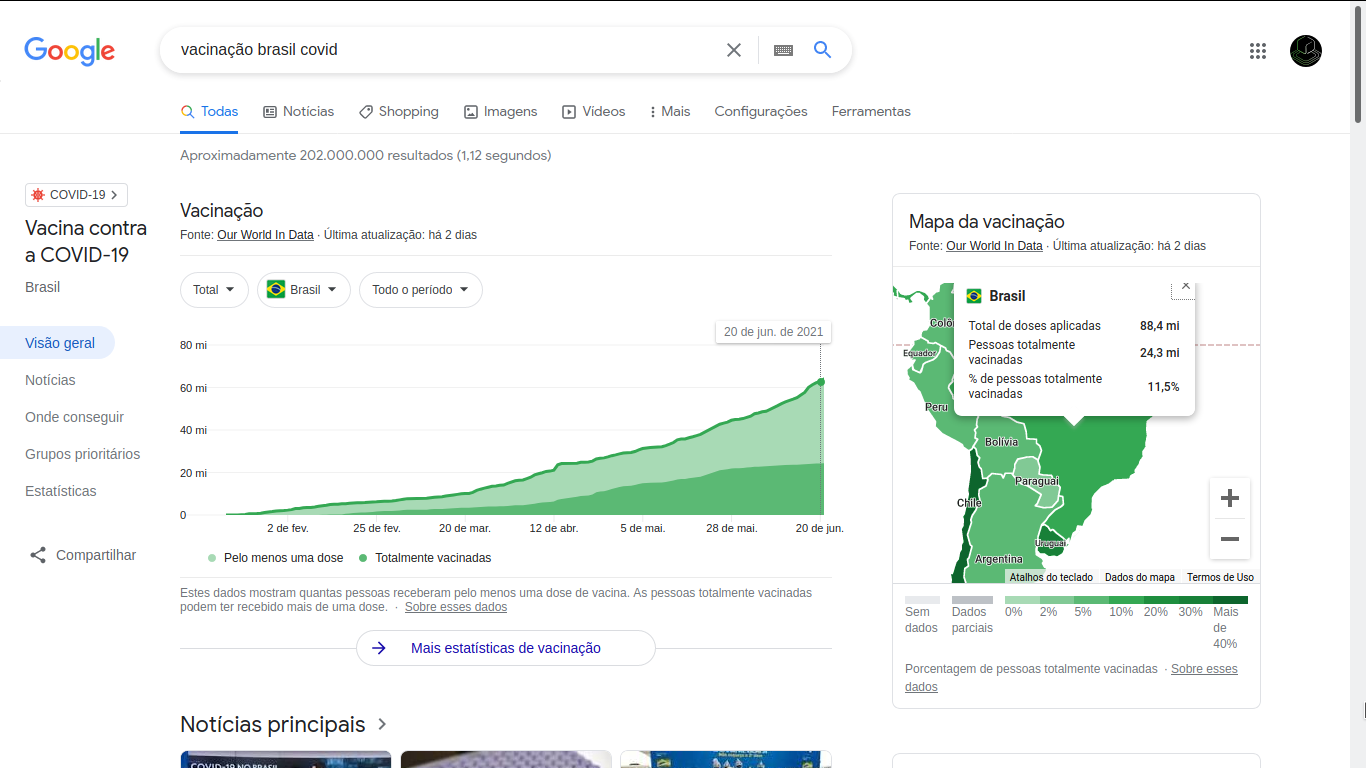1366x768 pixels.
Task: Click Chile on the vaccination map
Action: 968,503
